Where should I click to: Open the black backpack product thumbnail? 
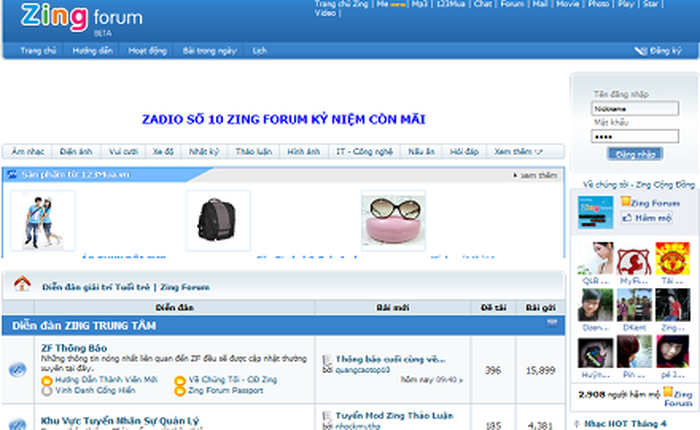click(218, 220)
